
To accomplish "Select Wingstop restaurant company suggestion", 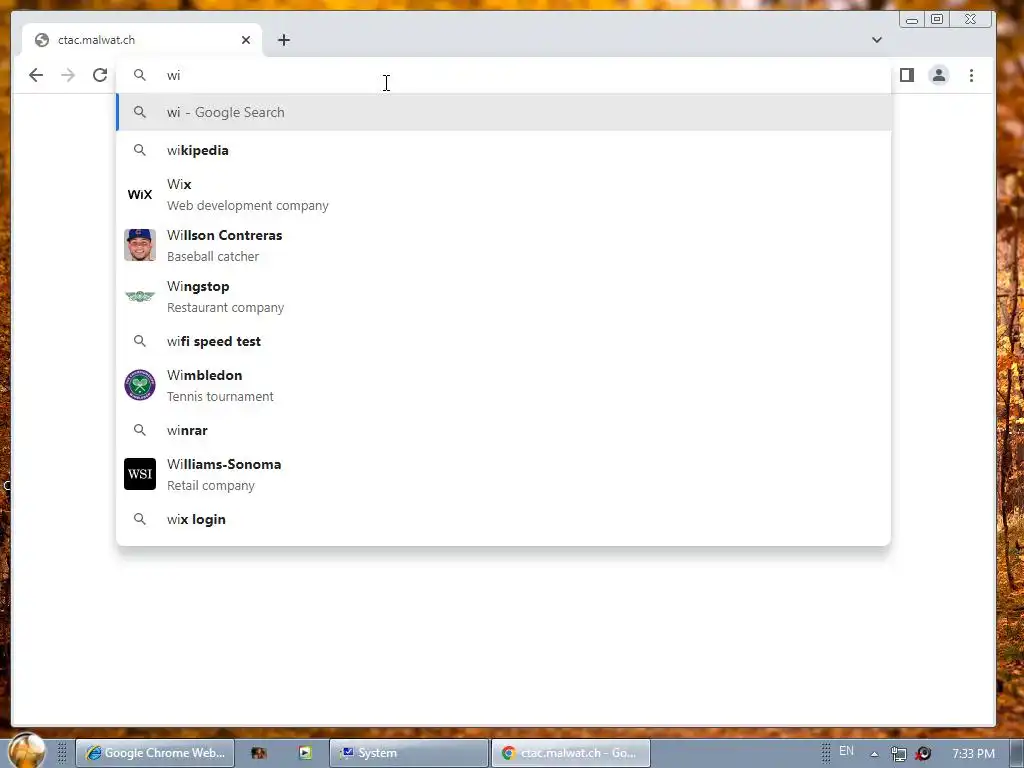I will [504, 296].
